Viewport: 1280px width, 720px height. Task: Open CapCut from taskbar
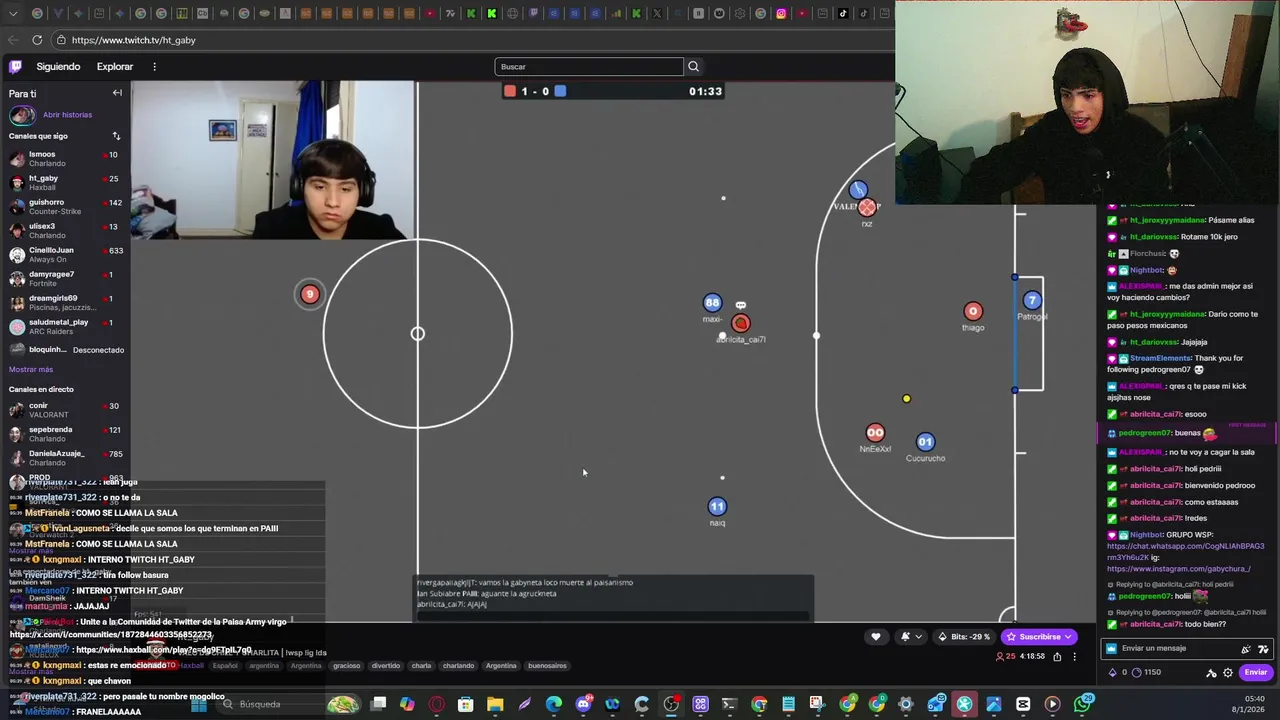(x=1023, y=704)
